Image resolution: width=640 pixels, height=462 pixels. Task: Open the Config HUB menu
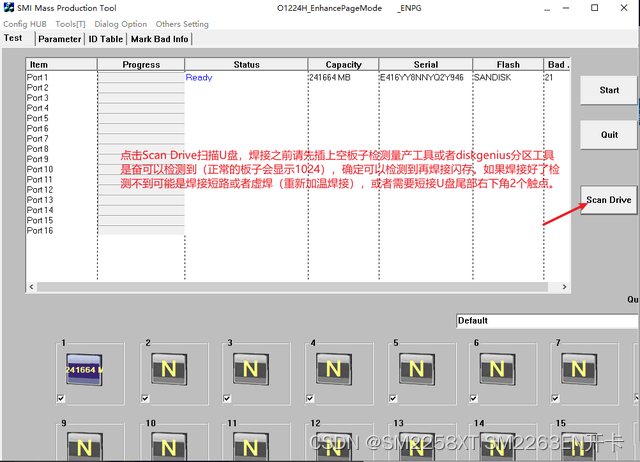(25, 24)
